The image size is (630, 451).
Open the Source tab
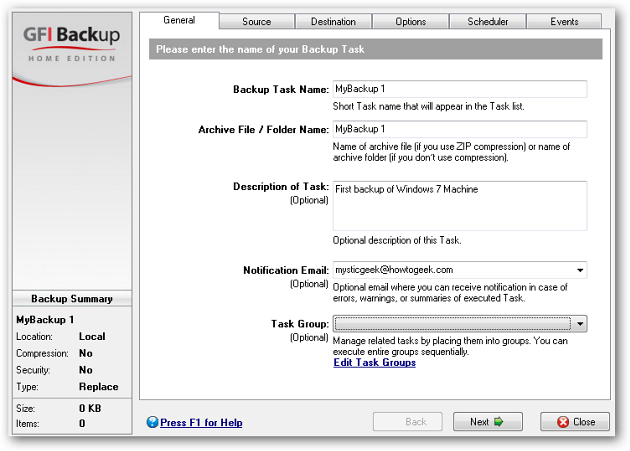pos(257,22)
